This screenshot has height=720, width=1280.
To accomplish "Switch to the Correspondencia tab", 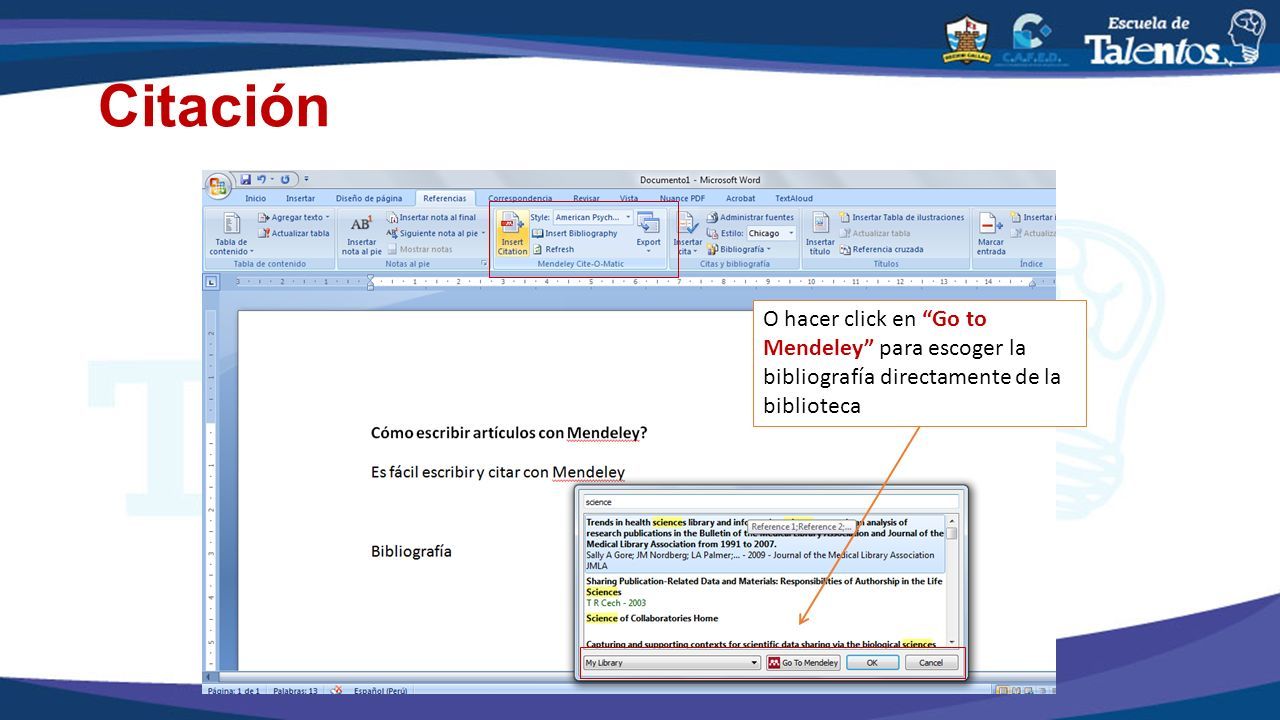I will click(x=520, y=198).
